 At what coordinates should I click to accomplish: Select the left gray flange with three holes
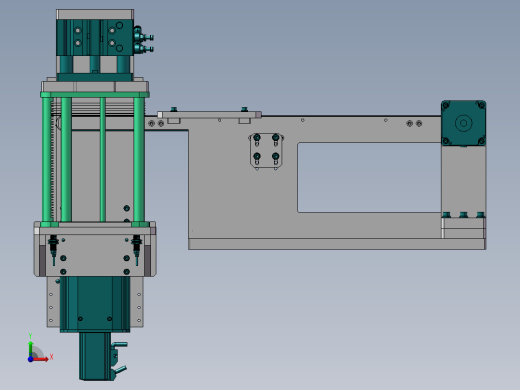point(53,302)
